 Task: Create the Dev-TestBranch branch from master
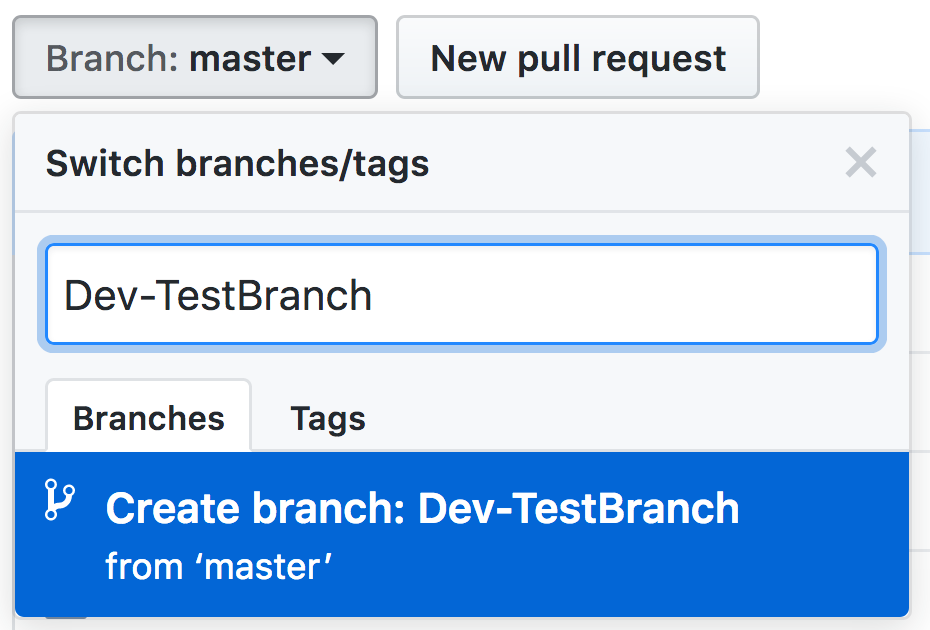pyautogui.click(x=421, y=509)
